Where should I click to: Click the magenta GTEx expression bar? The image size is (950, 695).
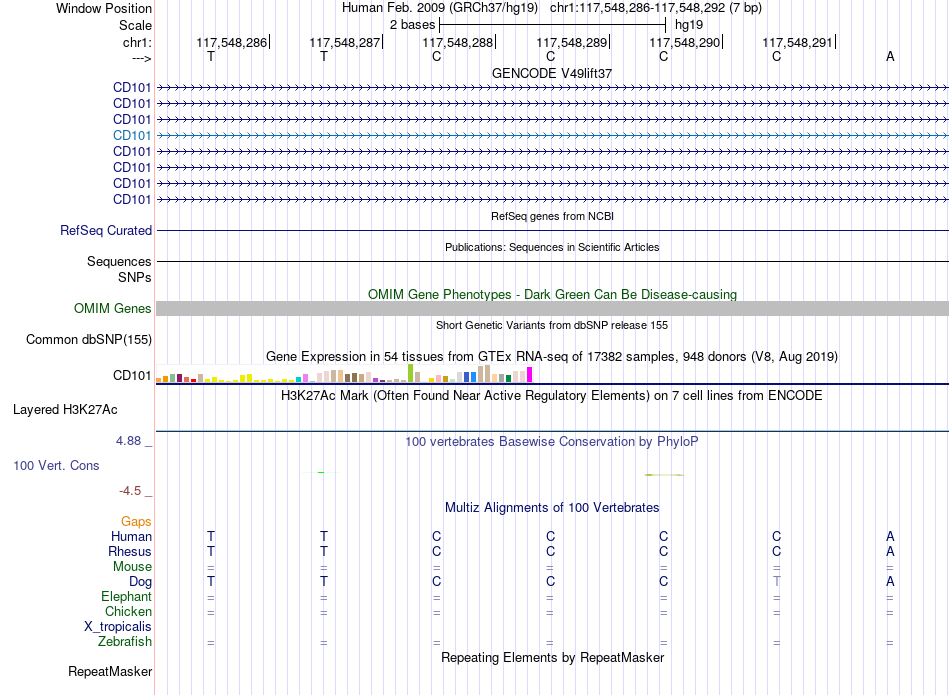(x=530, y=374)
